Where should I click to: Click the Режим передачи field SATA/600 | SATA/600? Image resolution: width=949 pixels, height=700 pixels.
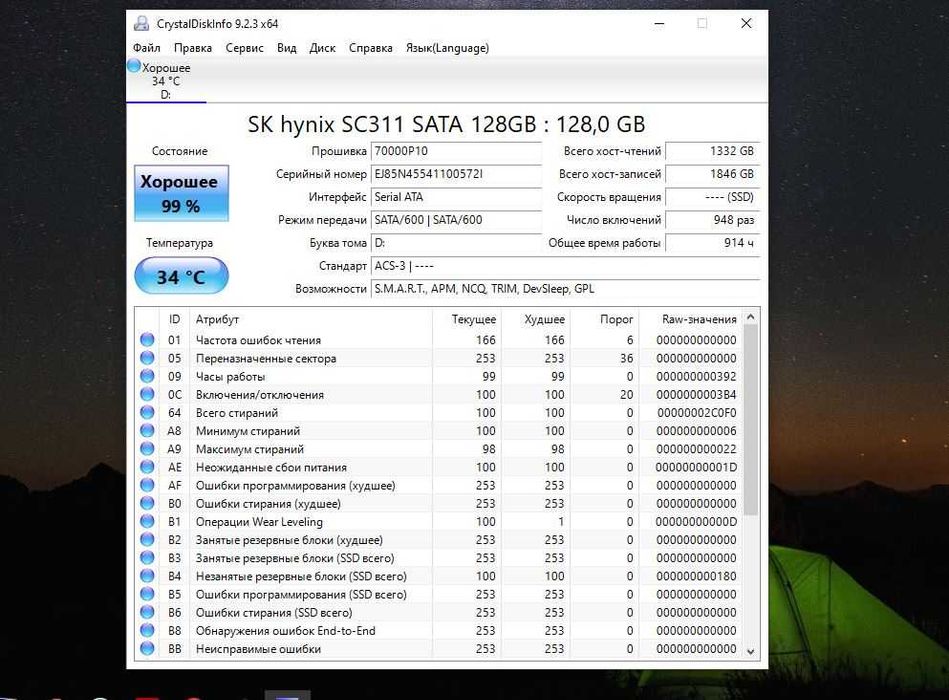pos(456,220)
